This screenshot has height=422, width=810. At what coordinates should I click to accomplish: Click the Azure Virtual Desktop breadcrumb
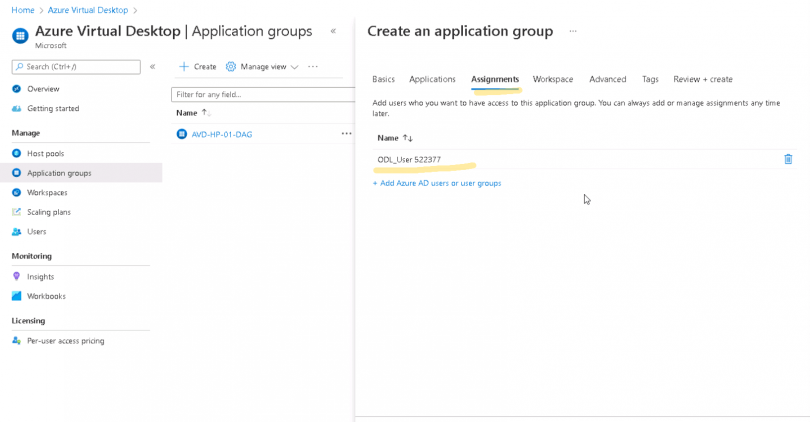pos(88,10)
